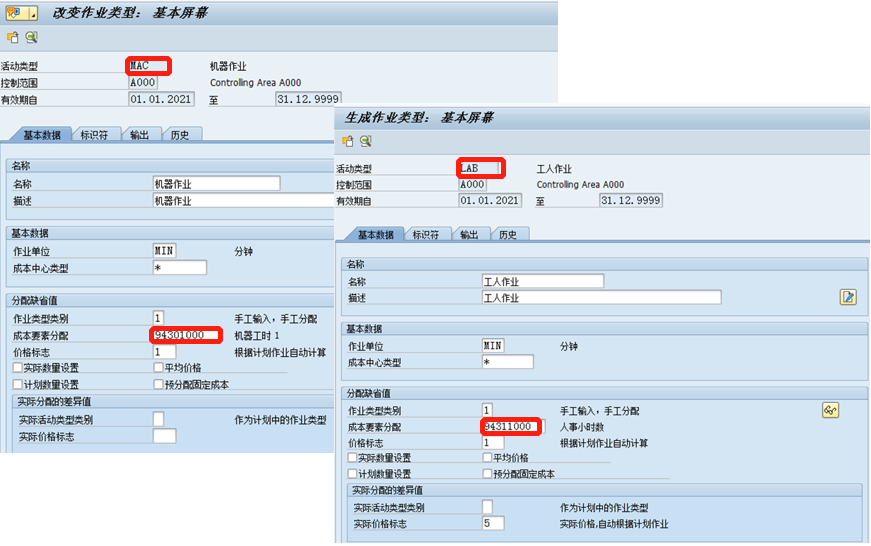
Task: Click the 机器工时 1 description text
Action: pyautogui.click(x=257, y=335)
